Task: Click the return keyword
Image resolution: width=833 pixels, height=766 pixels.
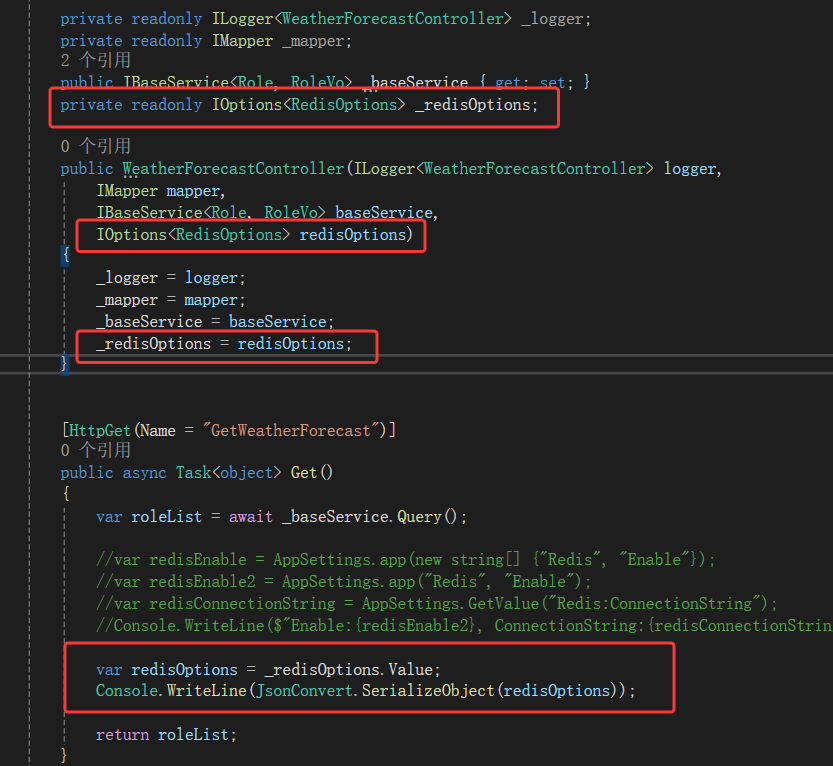Action: 123,735
